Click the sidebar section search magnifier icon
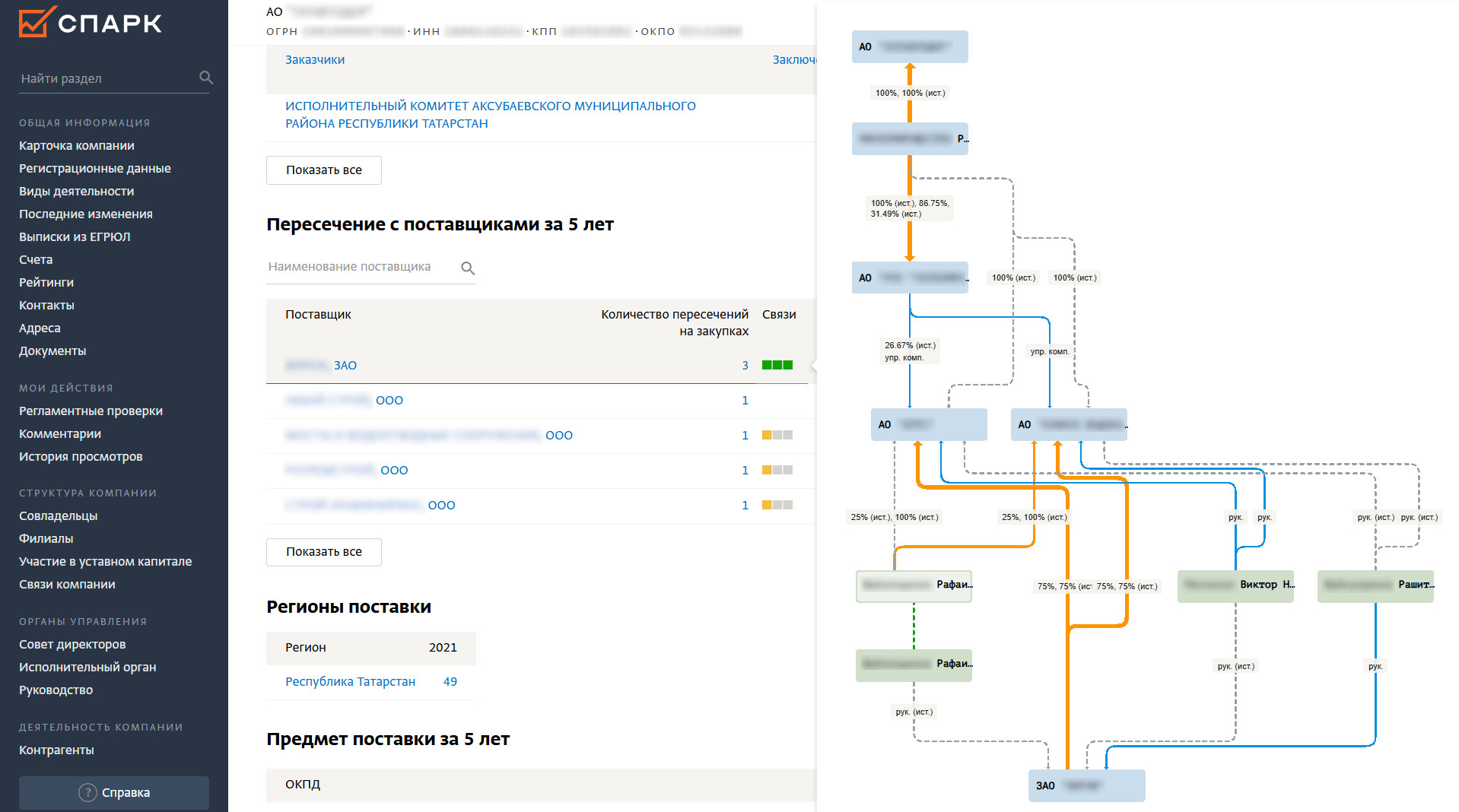The height and width of the screenshot is (812, 1459). coord(205,78)
